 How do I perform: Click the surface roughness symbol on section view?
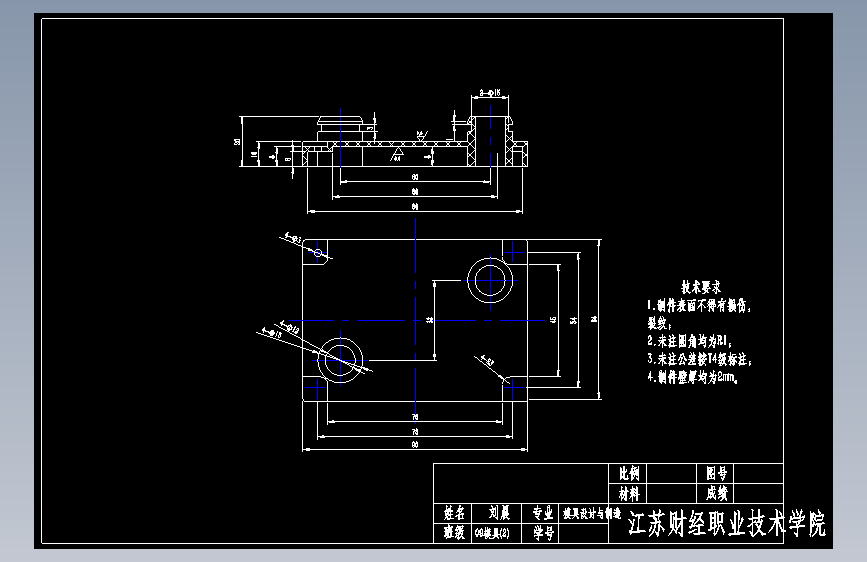click(422, 136)
